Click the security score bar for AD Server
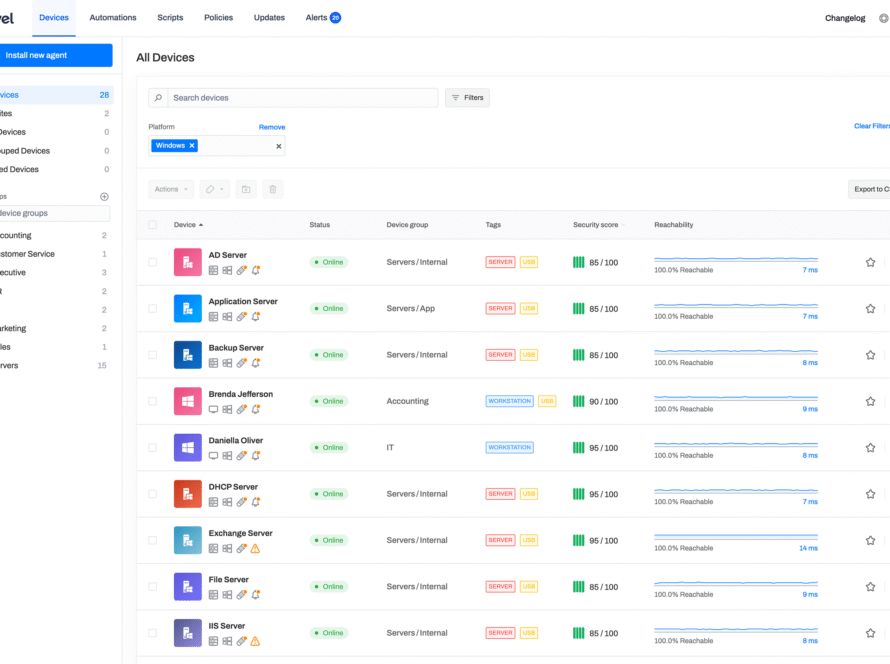The width and height of the screenshot is (890, 664). pyautogui.click(x=580, y=262)
